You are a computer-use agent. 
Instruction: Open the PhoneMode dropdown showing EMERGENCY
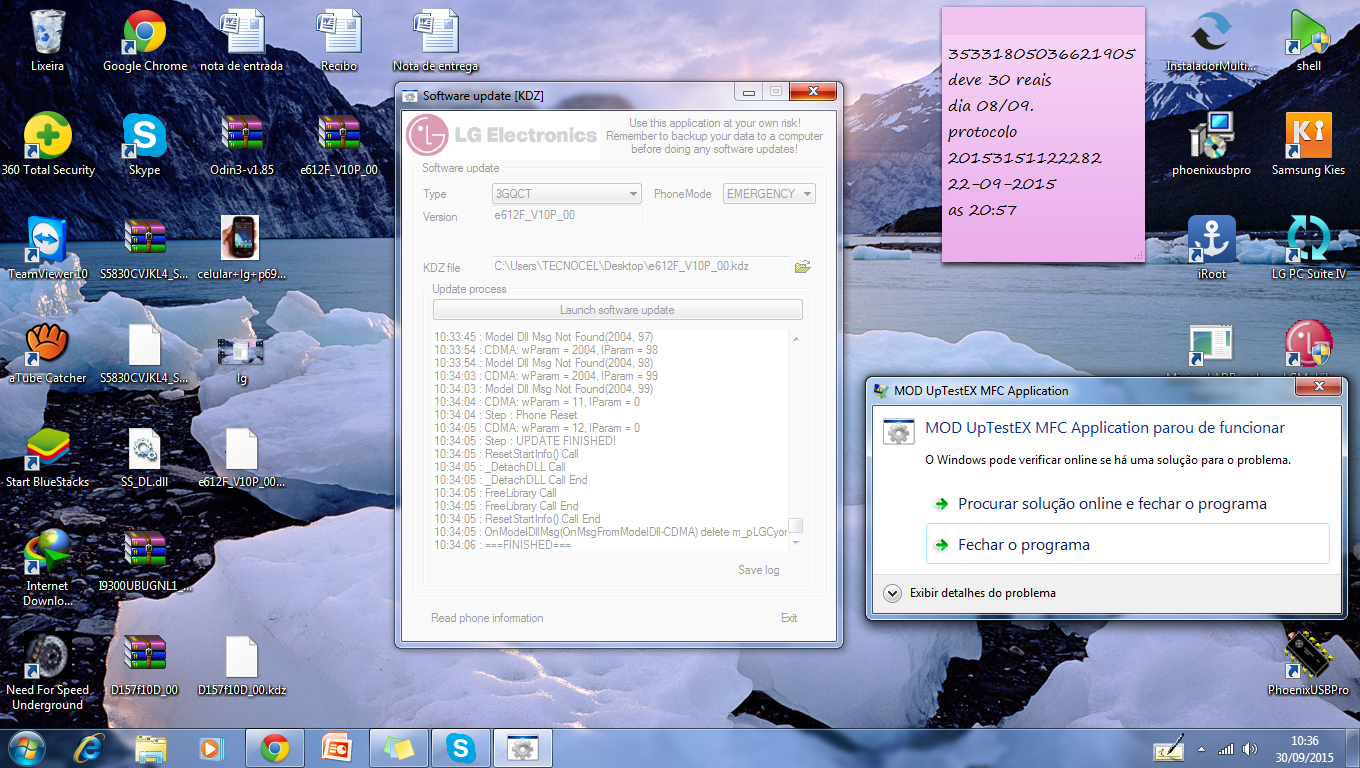click(769, 194)
